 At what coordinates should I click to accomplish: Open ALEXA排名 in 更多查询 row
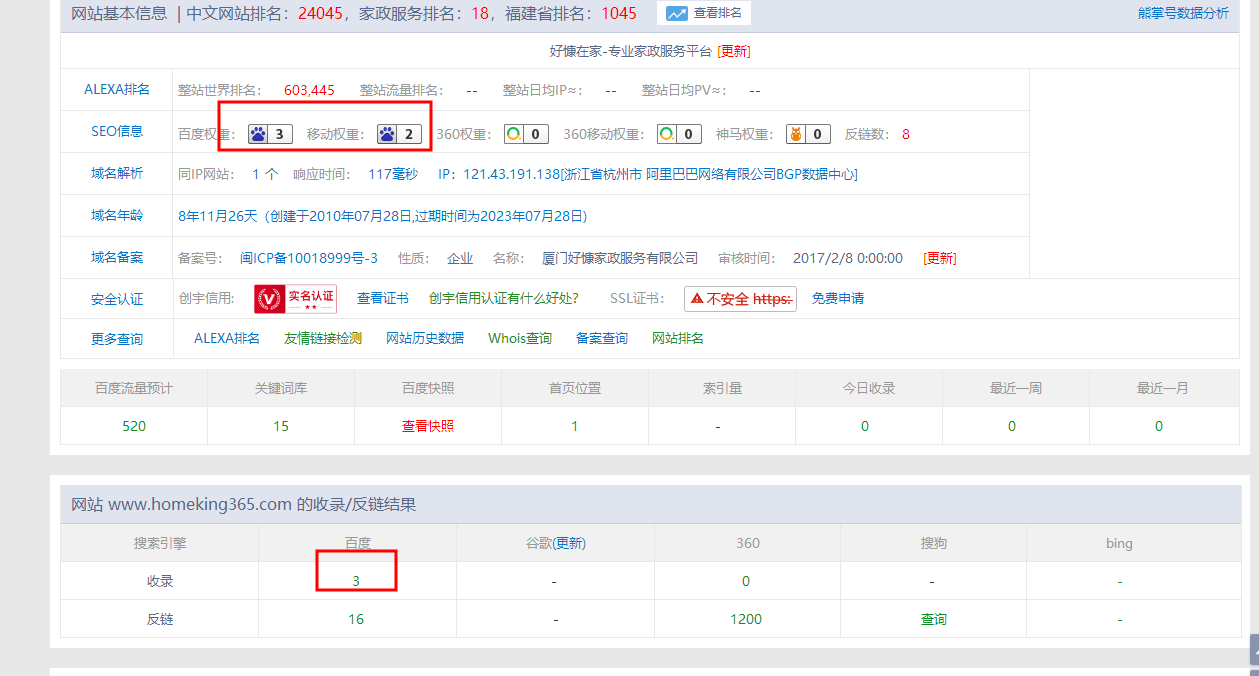(227, 338)
